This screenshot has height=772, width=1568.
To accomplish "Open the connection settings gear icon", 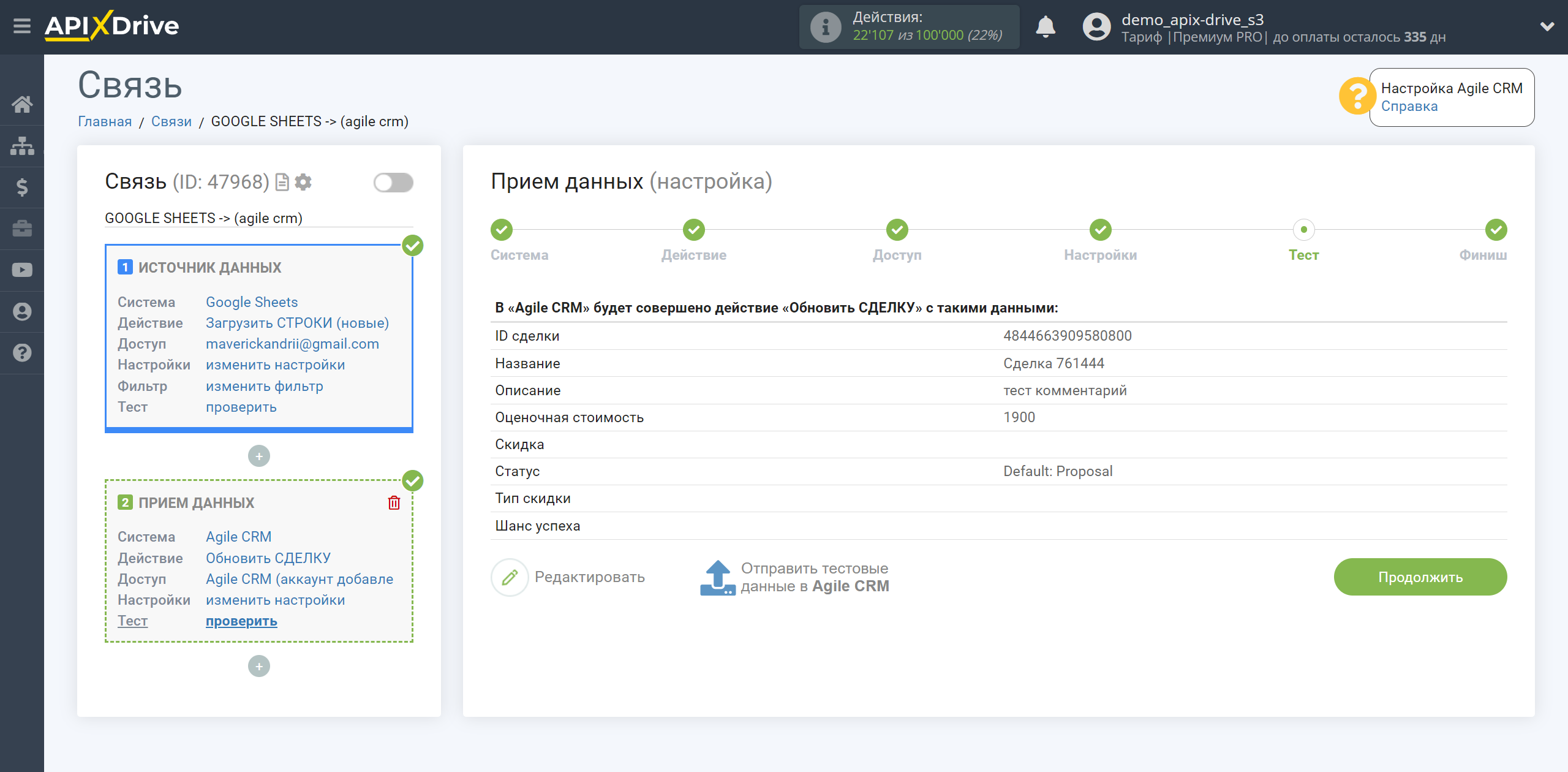I will tap(303, 182).
